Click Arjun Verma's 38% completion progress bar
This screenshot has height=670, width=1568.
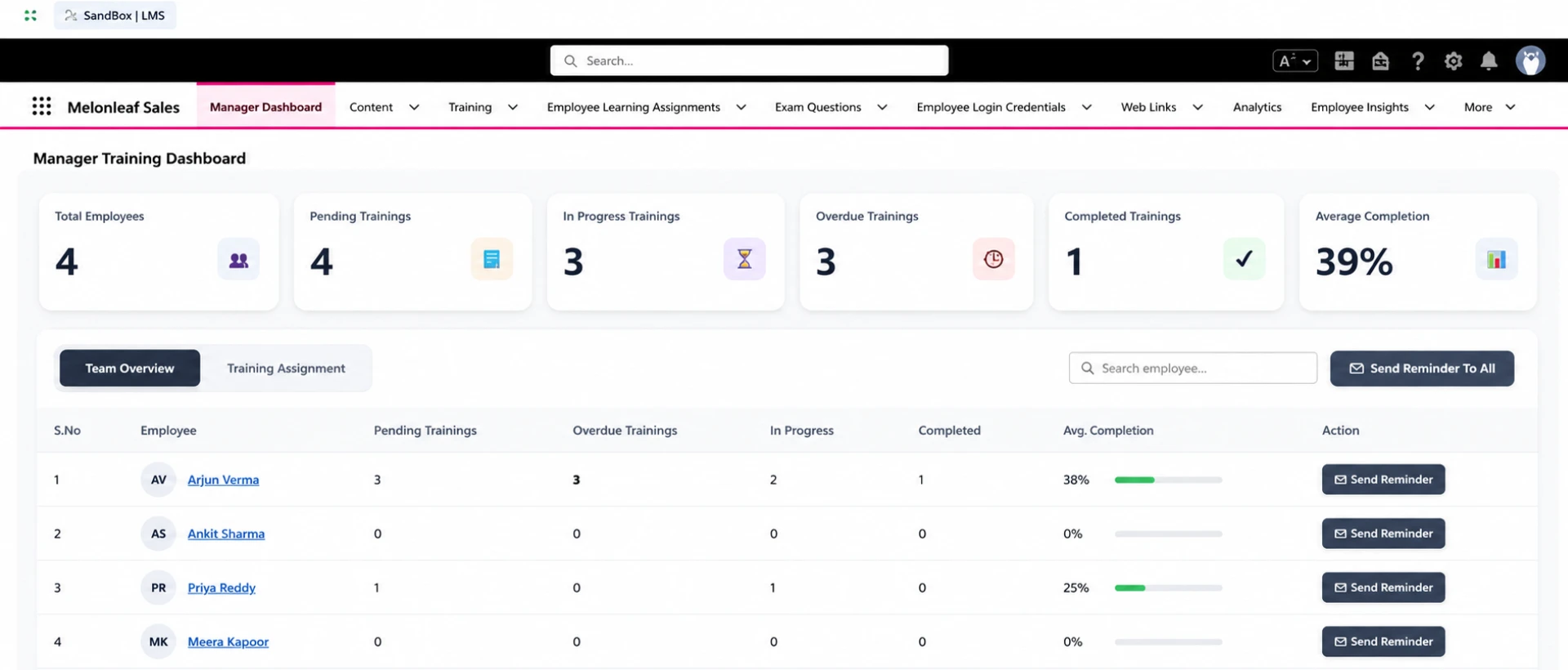pos(1168,480)
